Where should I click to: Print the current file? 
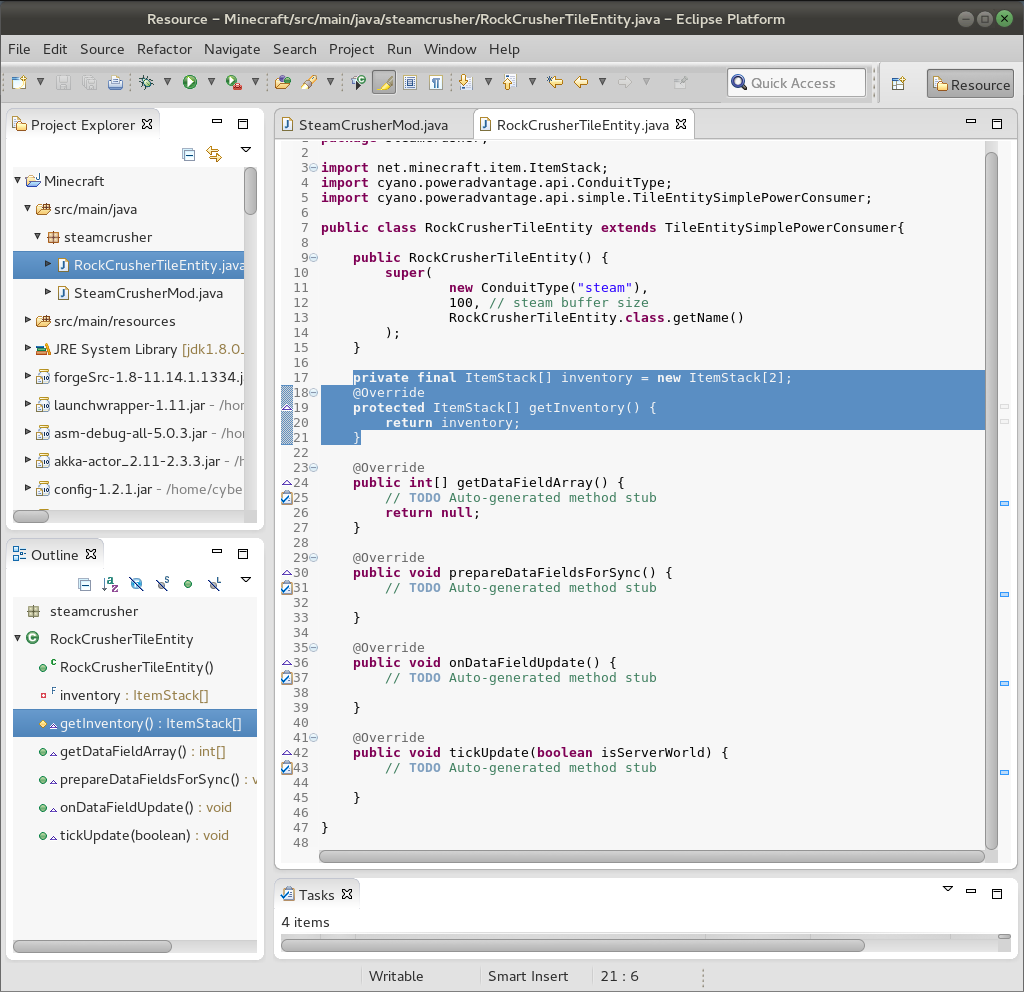point(115,82)
